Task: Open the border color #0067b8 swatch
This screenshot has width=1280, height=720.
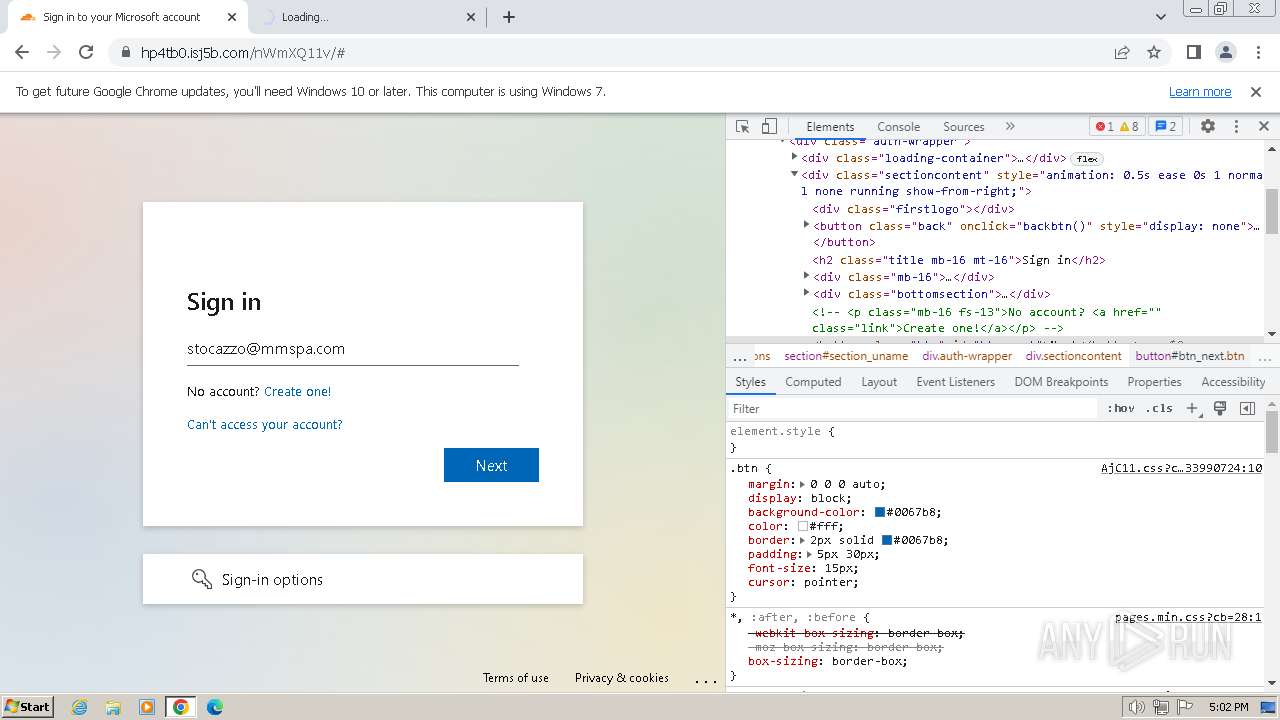Action: click(x=887, y=540)
